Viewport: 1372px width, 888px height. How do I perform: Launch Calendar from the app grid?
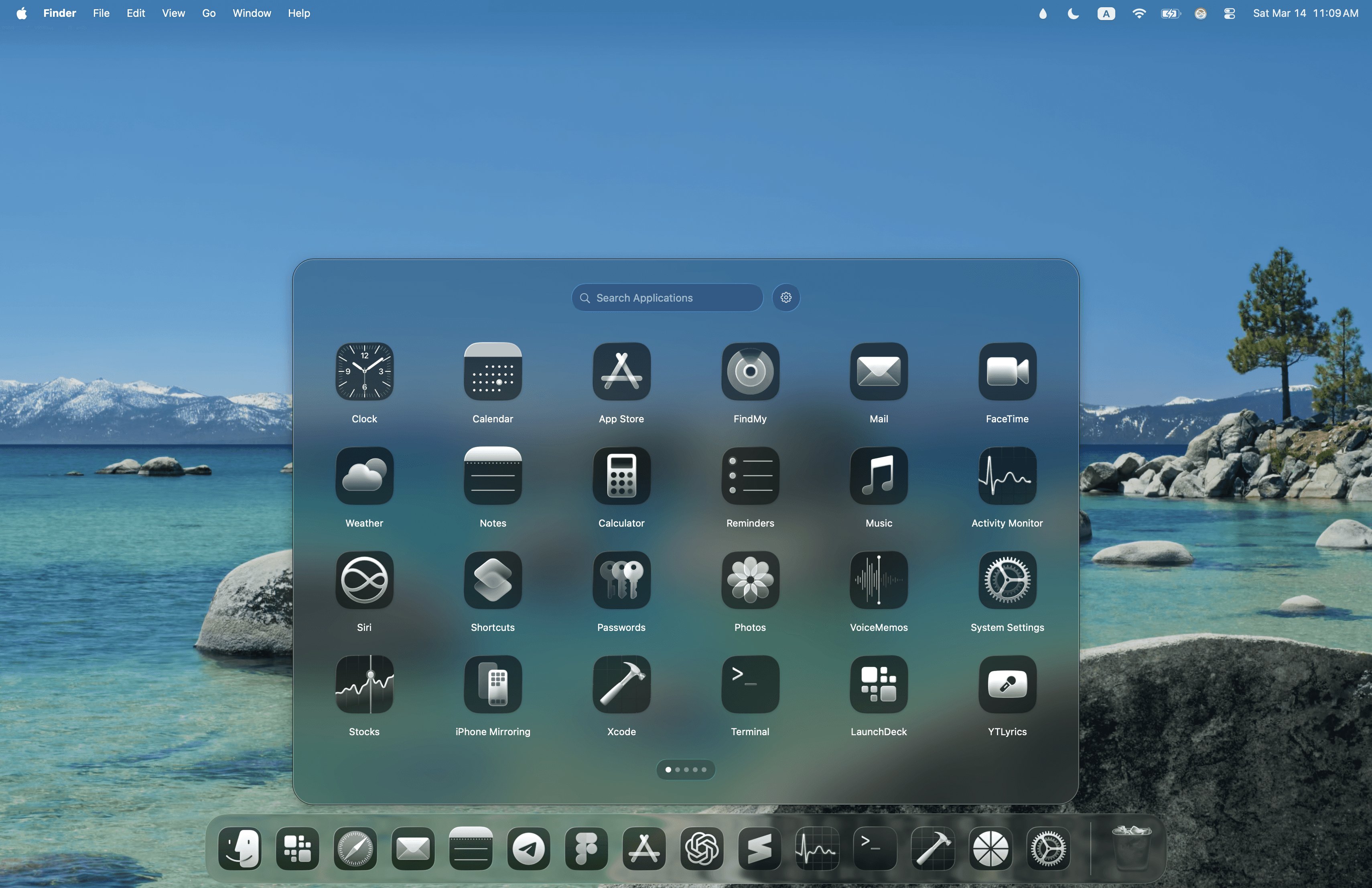pyautogui.click(x=493, y=372)
